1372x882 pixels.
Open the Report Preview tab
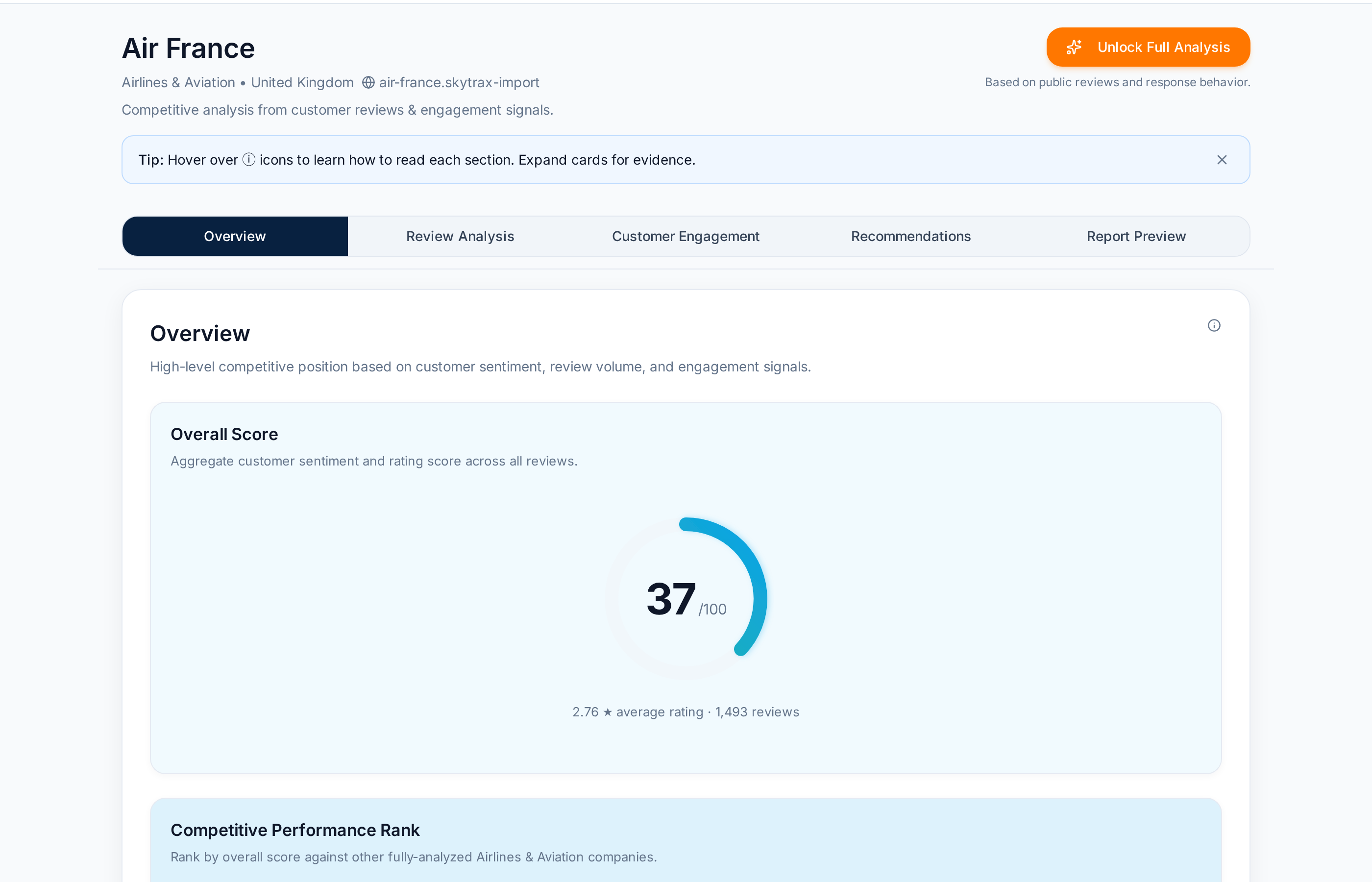click(x=1136, y=236)
